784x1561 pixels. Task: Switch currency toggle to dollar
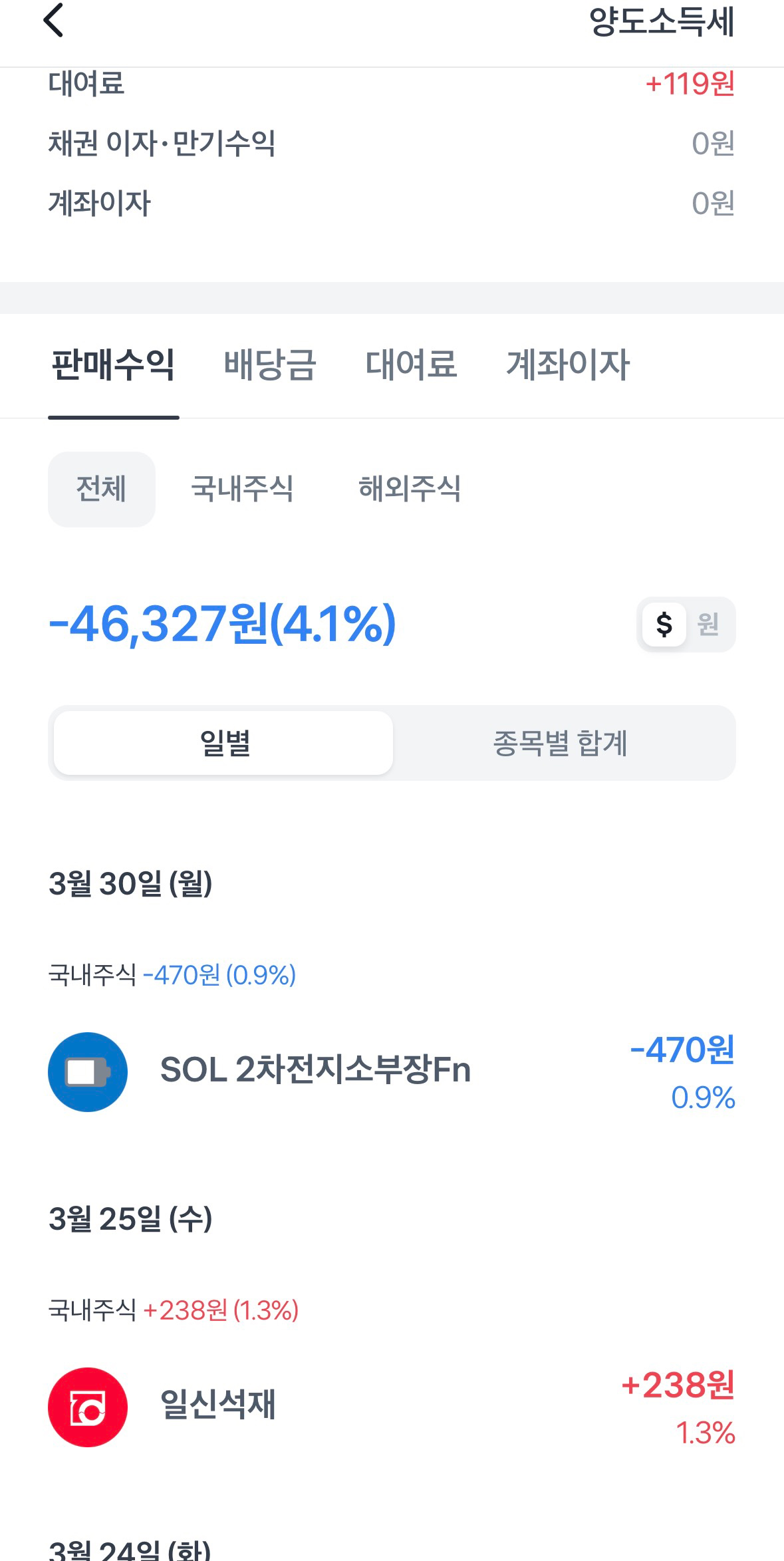tap(664, 625)
